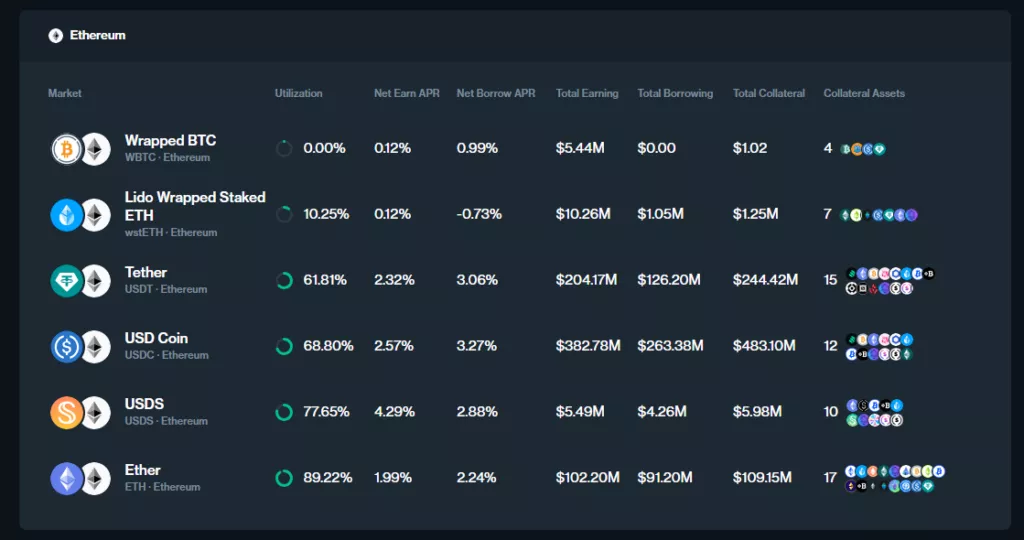Click the 61.81% utilization value
The image size is (1024, 540).
click(325, 280)
